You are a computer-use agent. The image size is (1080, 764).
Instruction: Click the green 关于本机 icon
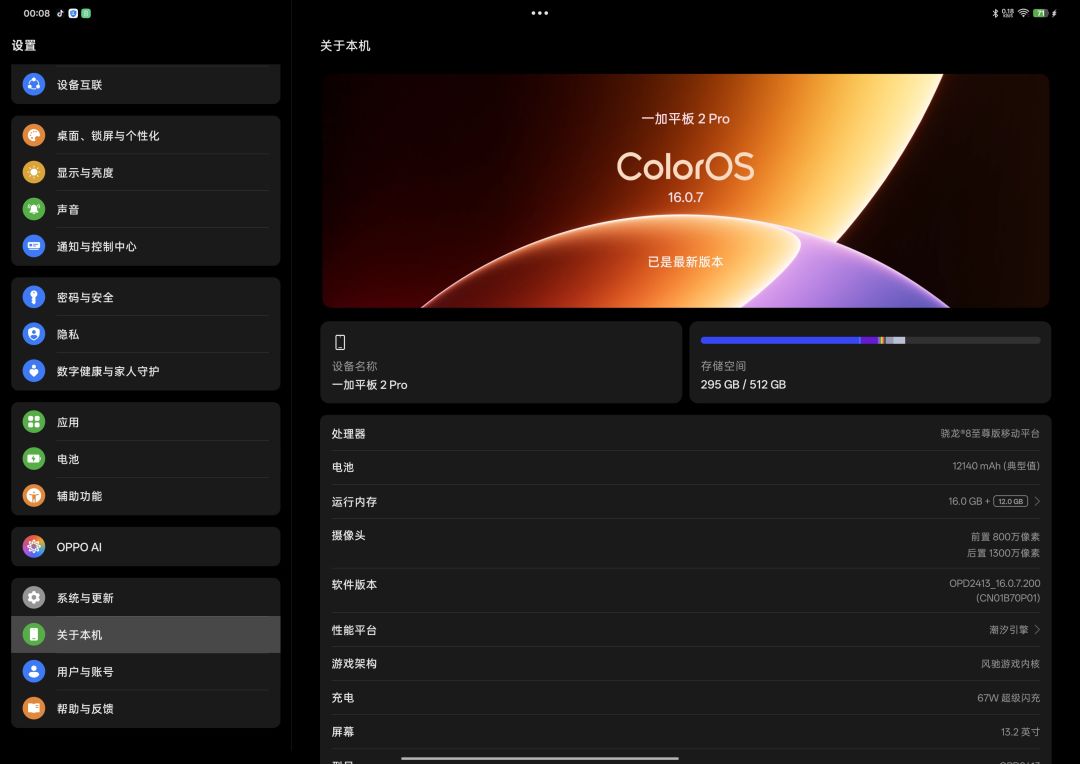coord(34,634)
